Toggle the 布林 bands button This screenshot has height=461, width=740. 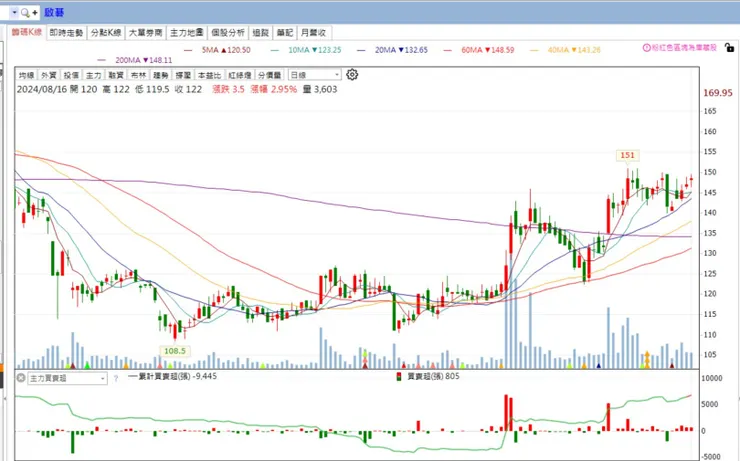(x=138, y=75)
